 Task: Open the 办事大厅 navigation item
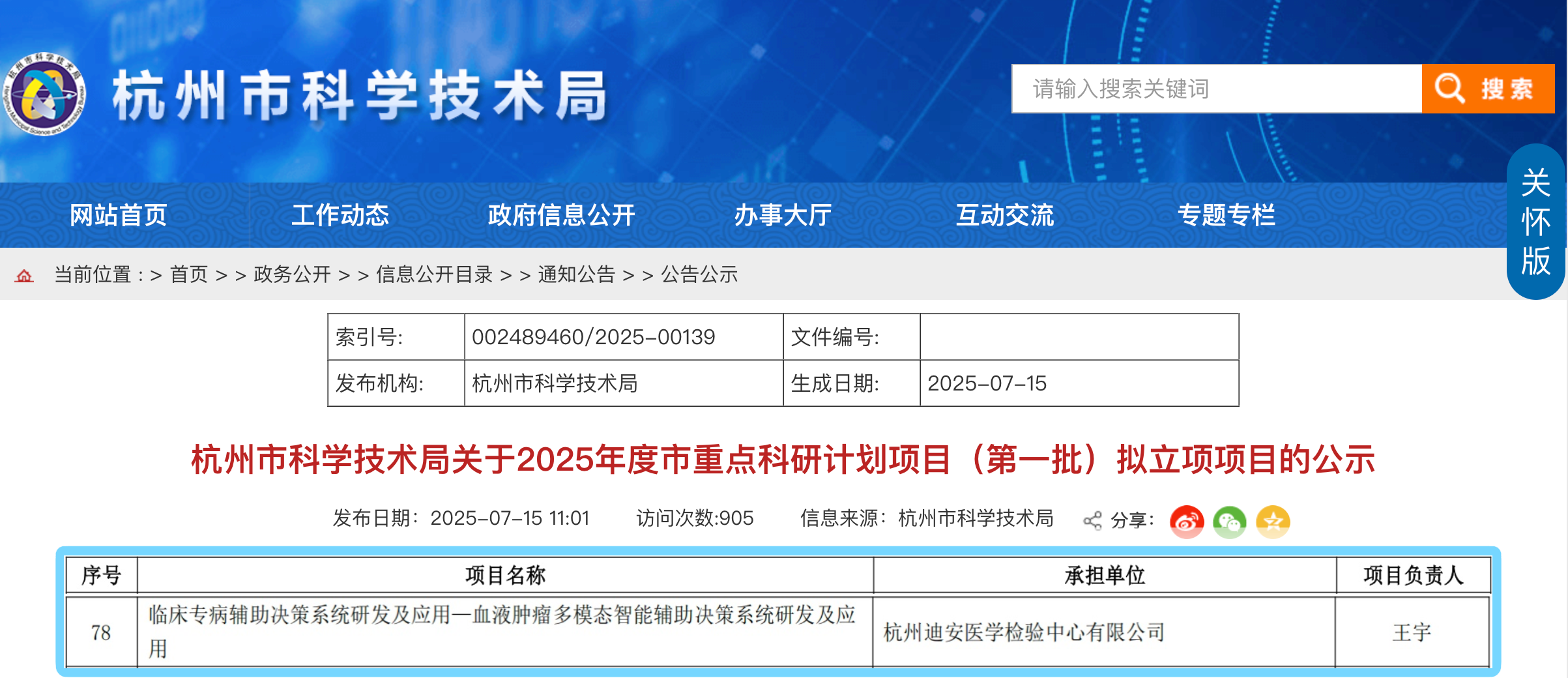tap(783, 215)
